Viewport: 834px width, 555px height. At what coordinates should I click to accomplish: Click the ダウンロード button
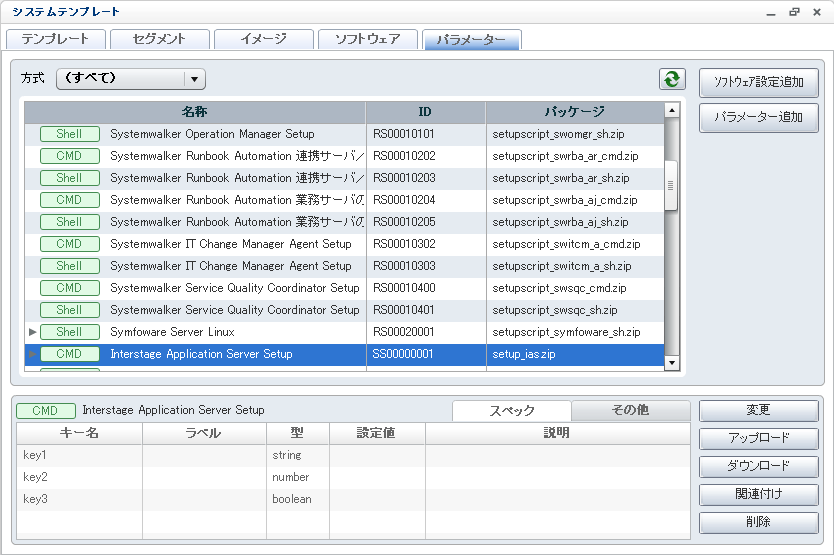(758, 466)
